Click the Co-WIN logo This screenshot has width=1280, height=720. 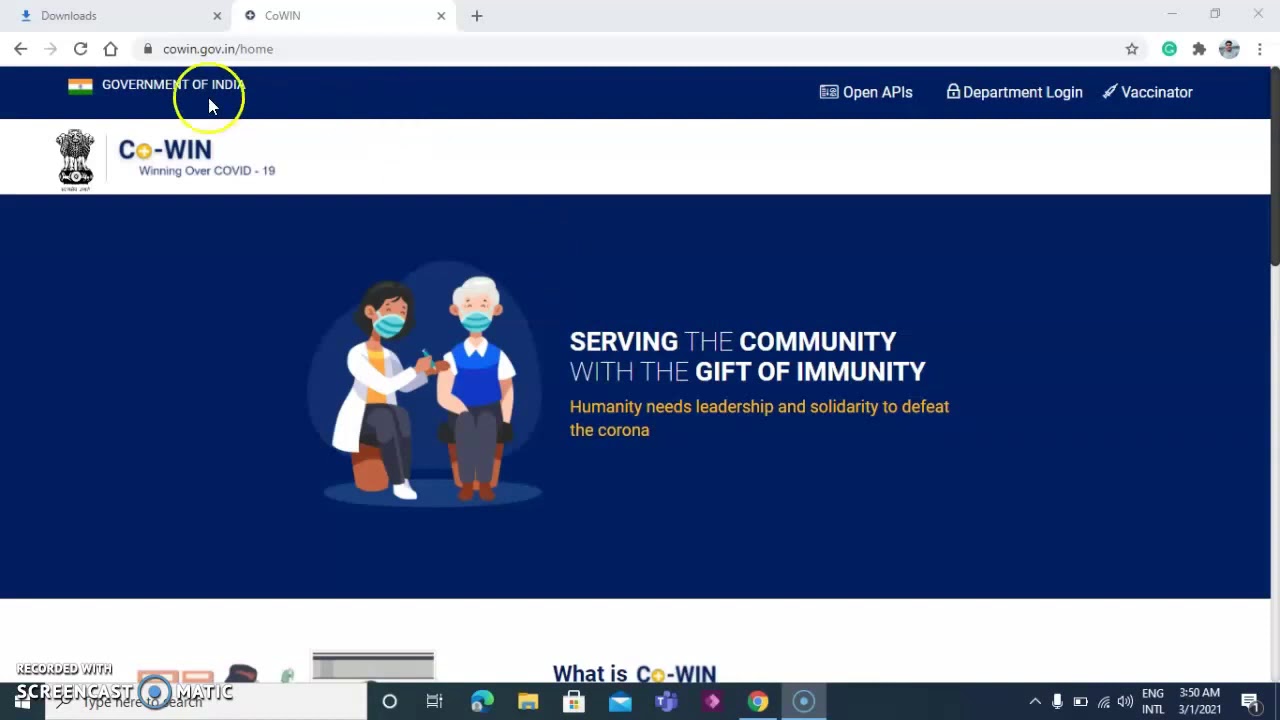tap(196, 157)
